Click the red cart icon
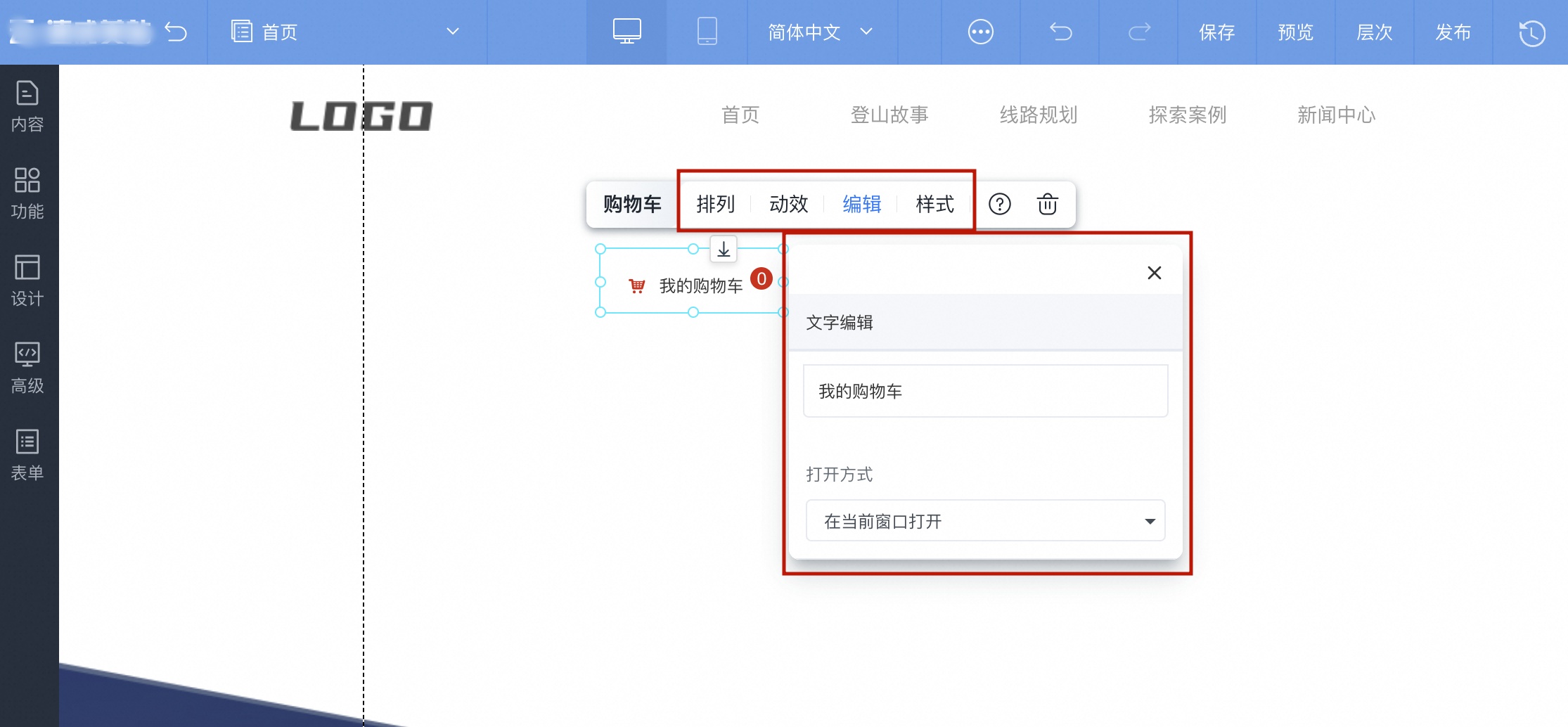This screenshot has height=727, width=1568. pos(637,285)
